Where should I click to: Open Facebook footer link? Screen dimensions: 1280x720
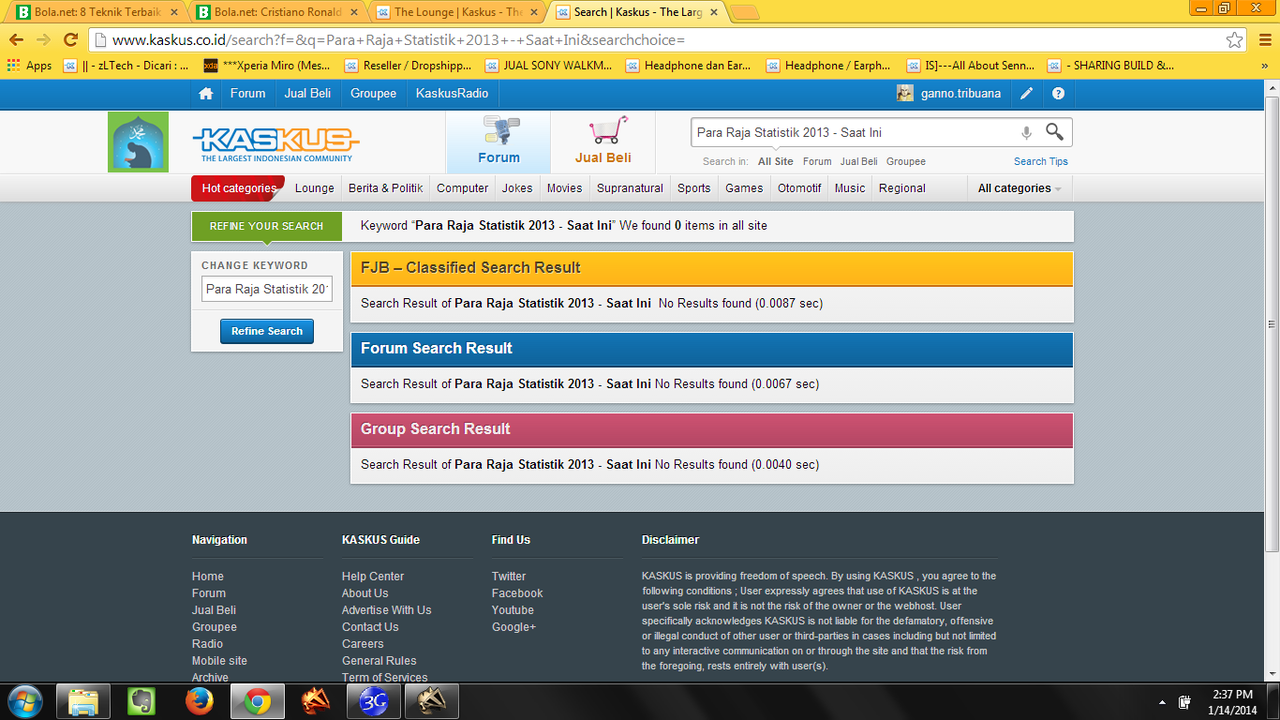tap(518, 593)
